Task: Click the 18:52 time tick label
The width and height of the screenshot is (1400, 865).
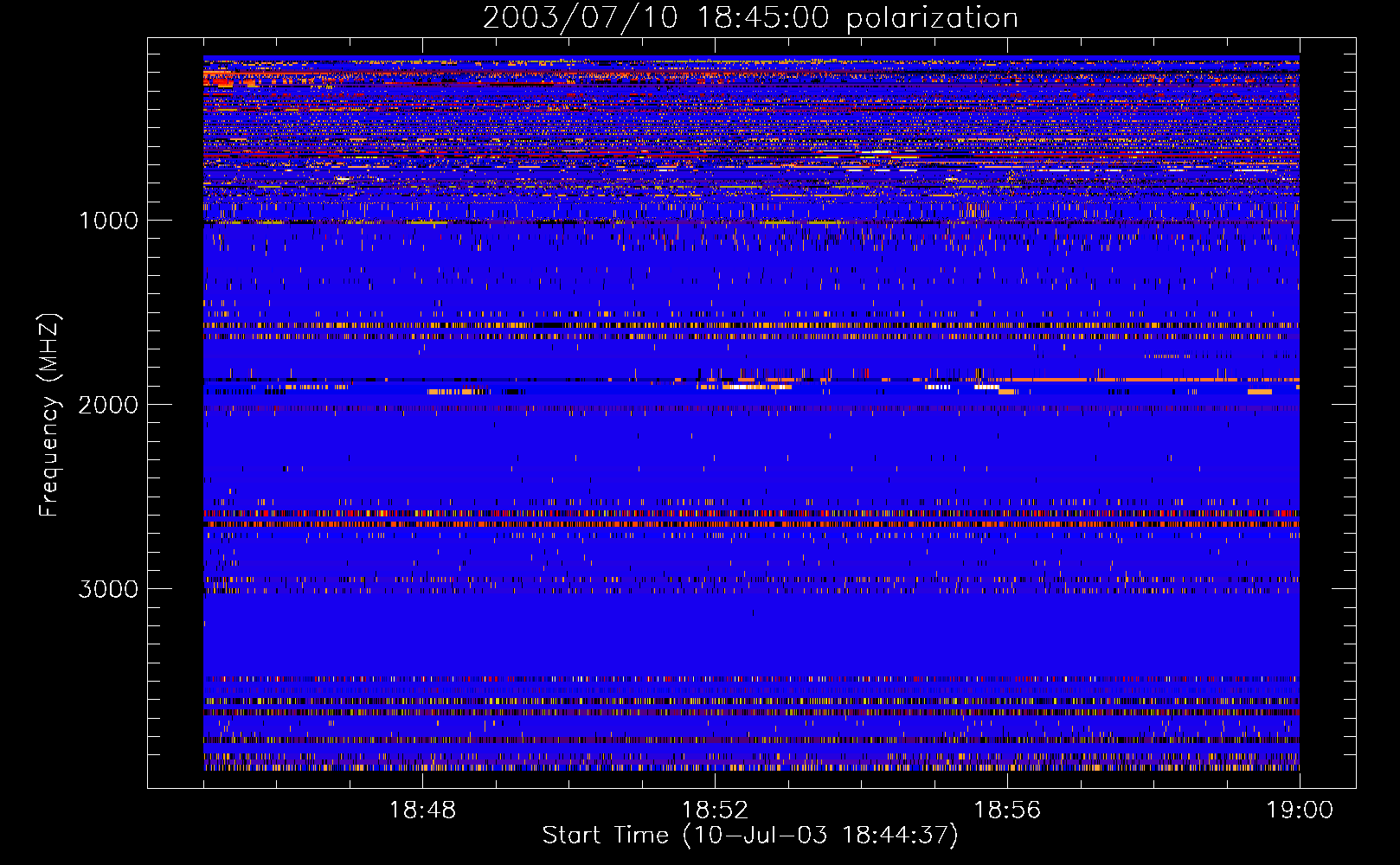Action: coord(715,811)
